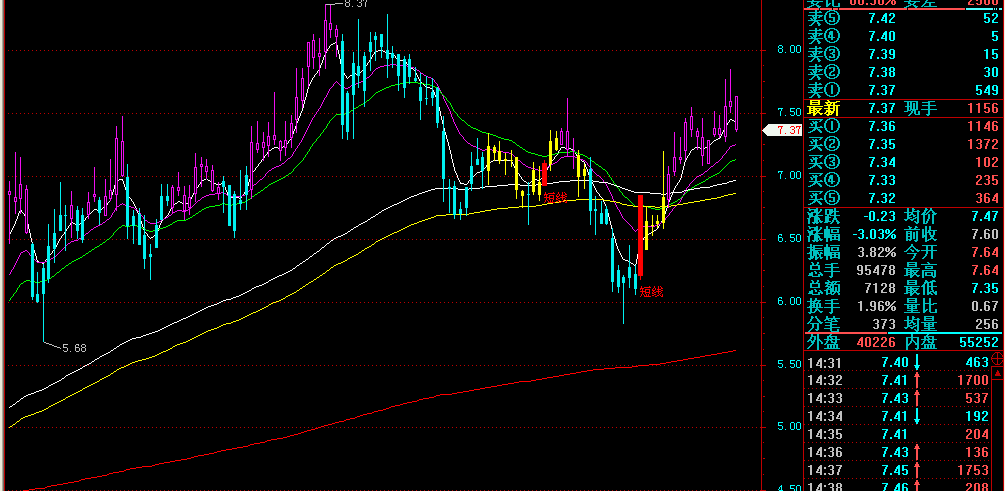Click the 最高 high price value

(985, 270)
